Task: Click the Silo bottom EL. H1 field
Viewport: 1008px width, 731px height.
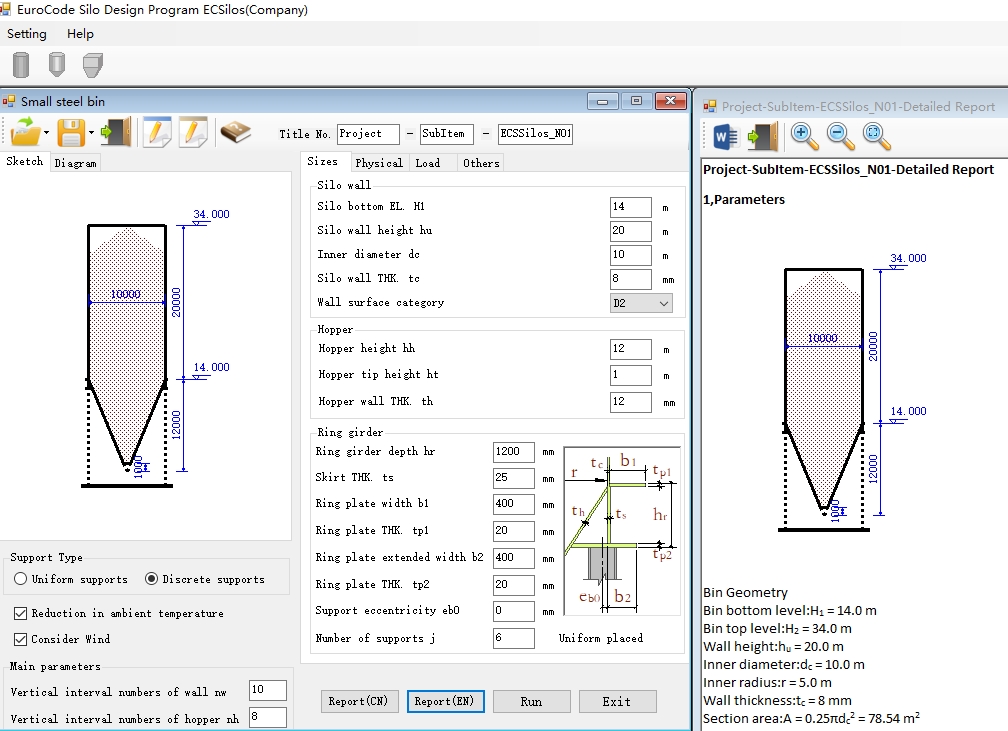Action: point(631,207)
